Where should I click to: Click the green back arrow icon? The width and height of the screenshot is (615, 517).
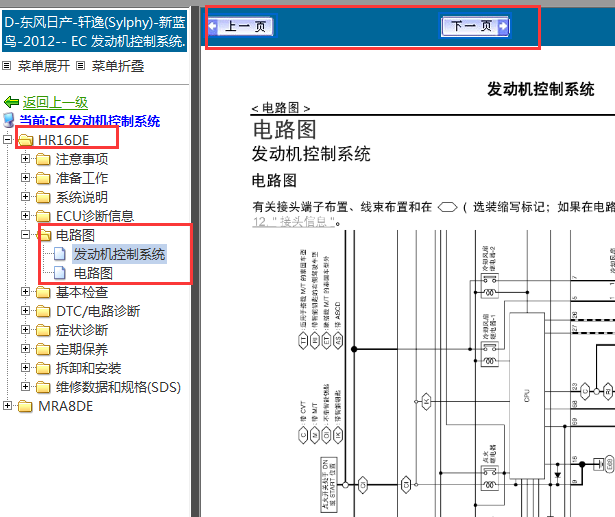tap(11, 102)
